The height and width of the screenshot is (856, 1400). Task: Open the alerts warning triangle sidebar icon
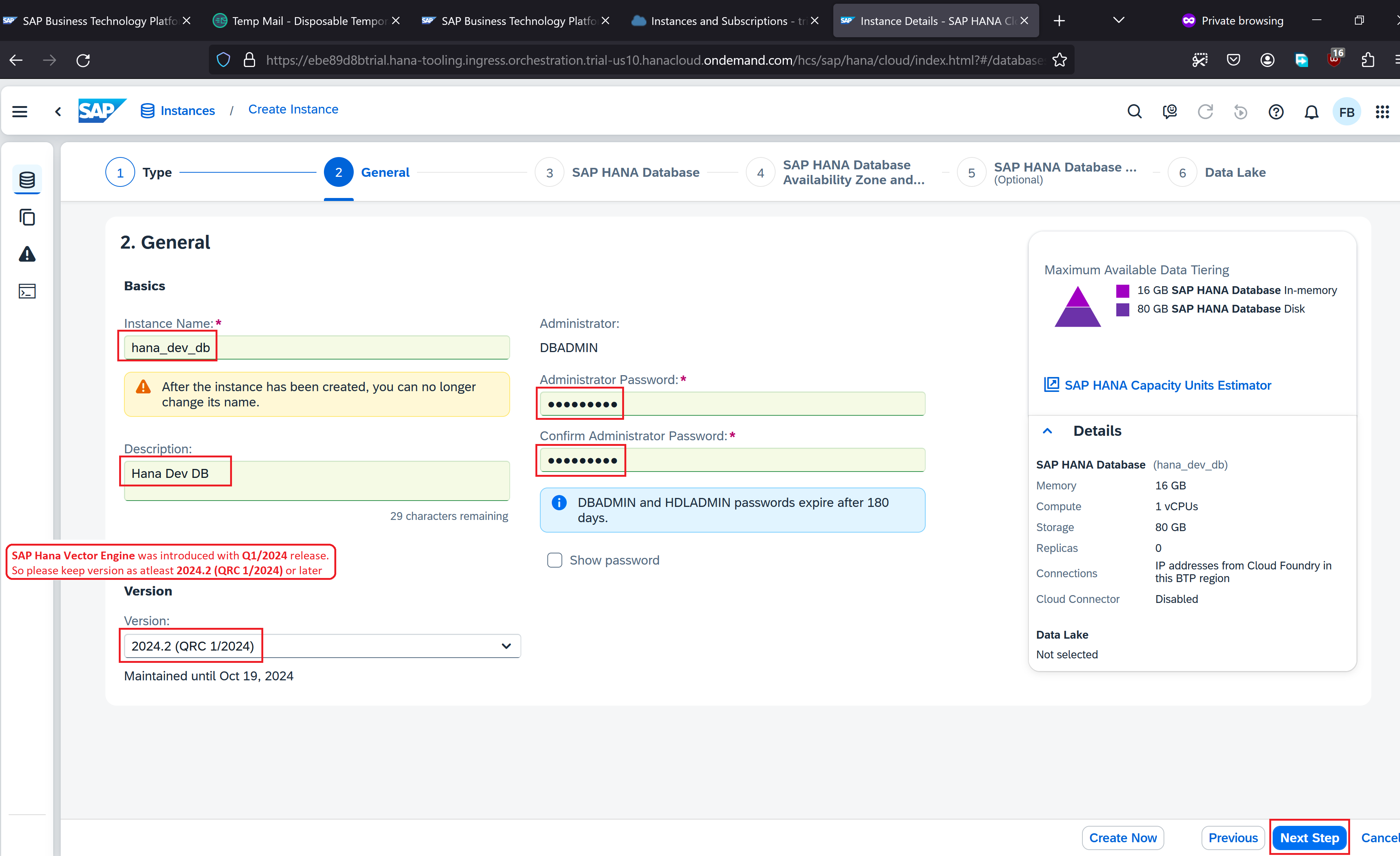[x=27, y=254]
